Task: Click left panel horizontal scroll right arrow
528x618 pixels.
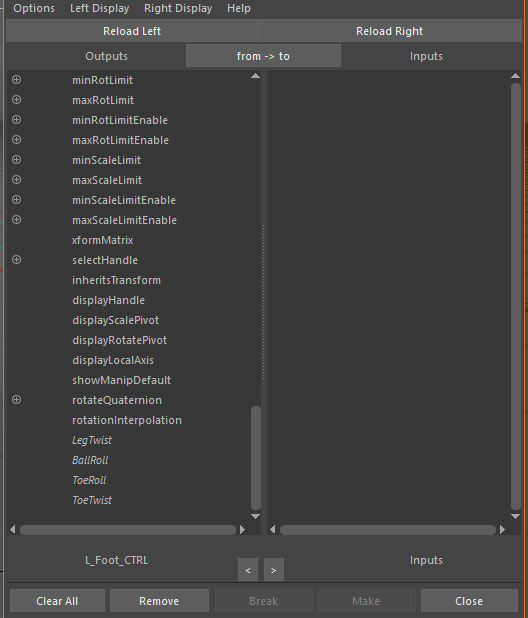Action: pos(242,530)
